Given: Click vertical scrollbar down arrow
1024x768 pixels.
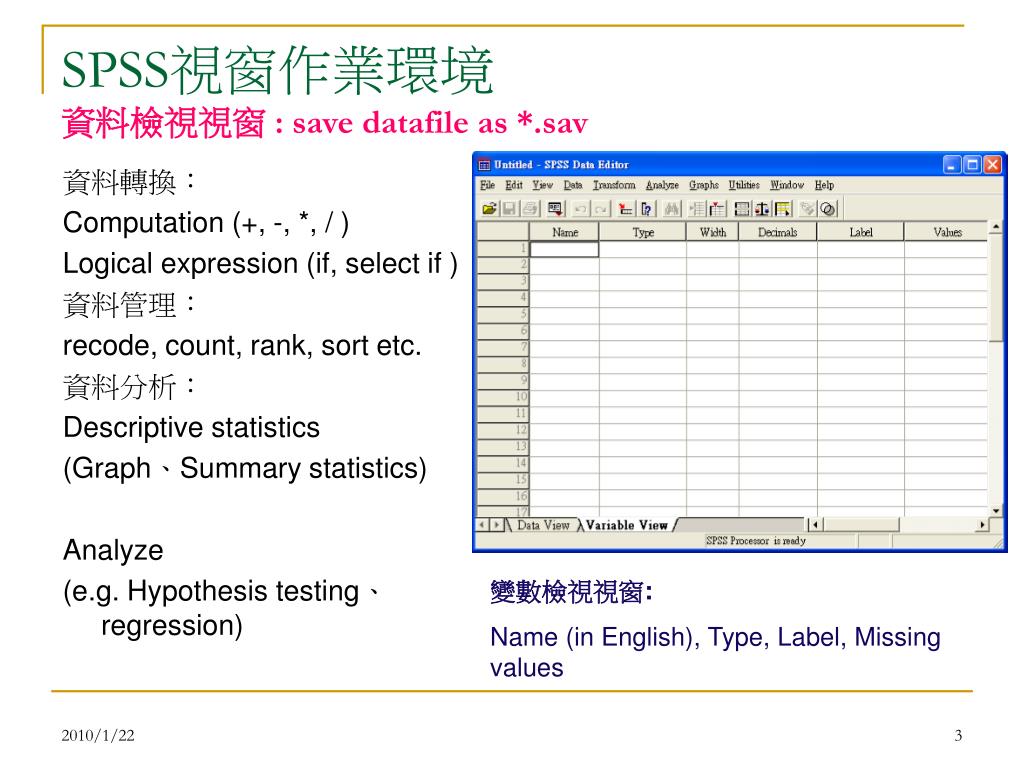Looking at the screenshot, I should pyautogui.click(x=995, y=511).
